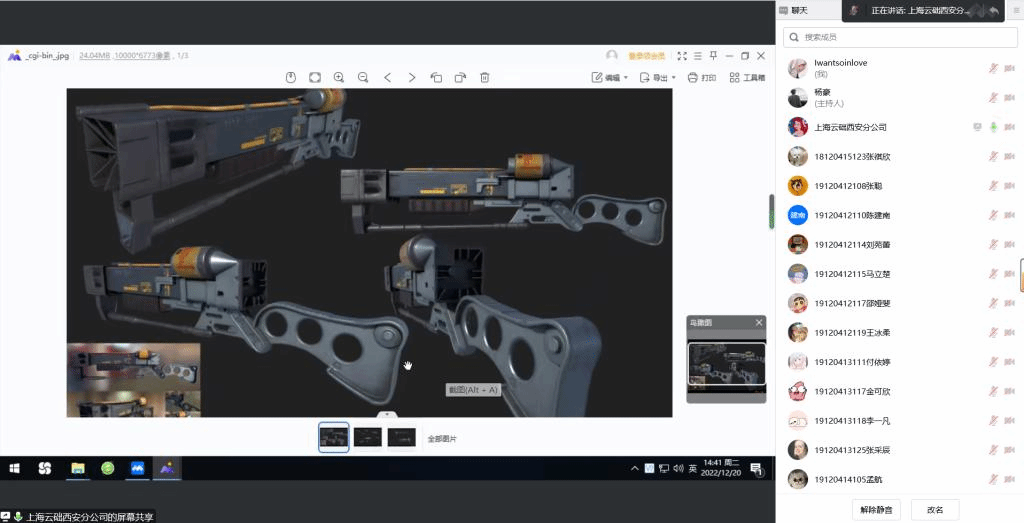Print the image using 打印
The height and width of the screenshot is (523, 1024).
(702, 77)
